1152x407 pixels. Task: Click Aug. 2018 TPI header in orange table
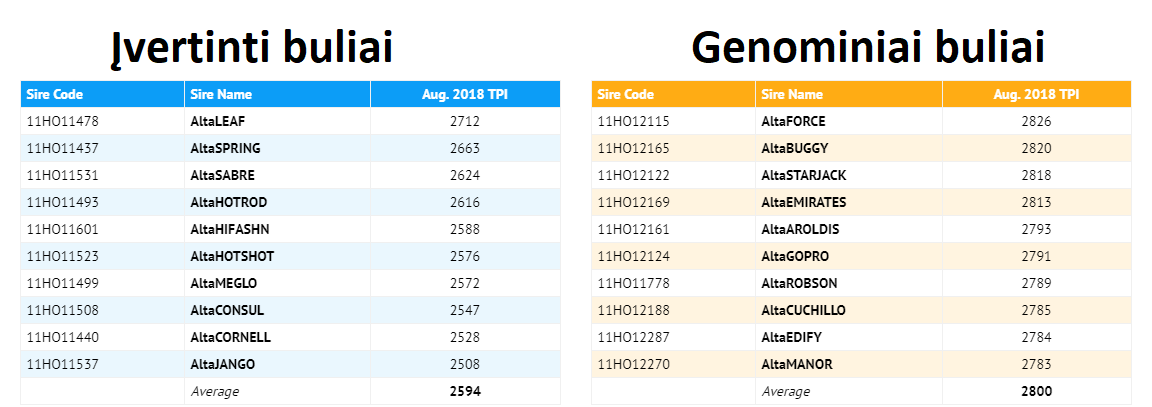(x=1036, y=95)
